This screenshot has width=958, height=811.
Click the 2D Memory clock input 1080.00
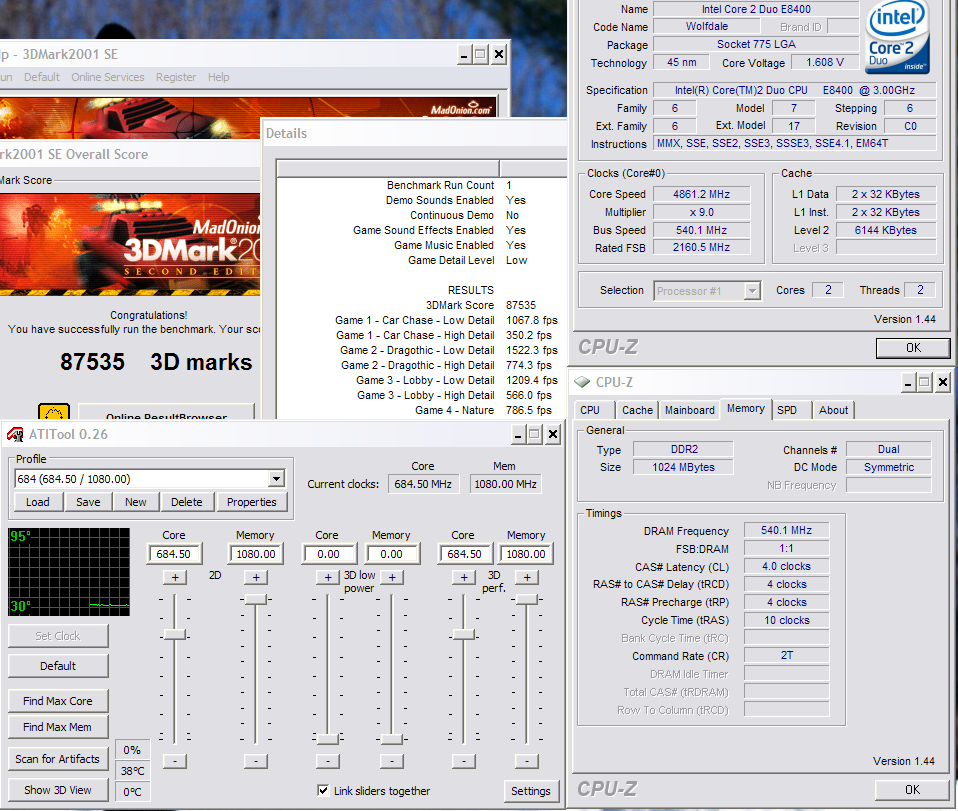pyautogui.click(x=255, y=554)
